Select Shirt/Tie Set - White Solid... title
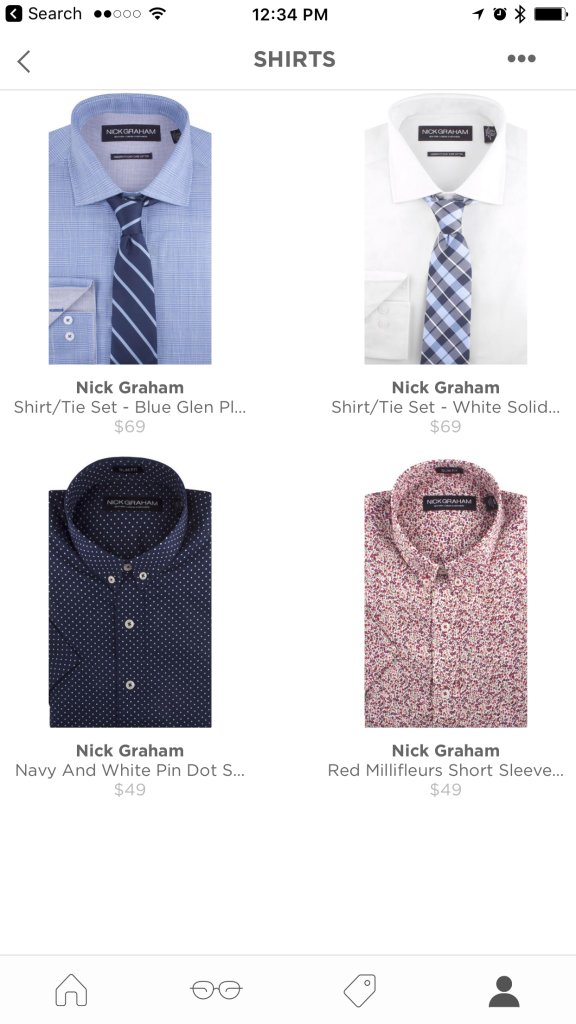 click(x=445, y=407)
